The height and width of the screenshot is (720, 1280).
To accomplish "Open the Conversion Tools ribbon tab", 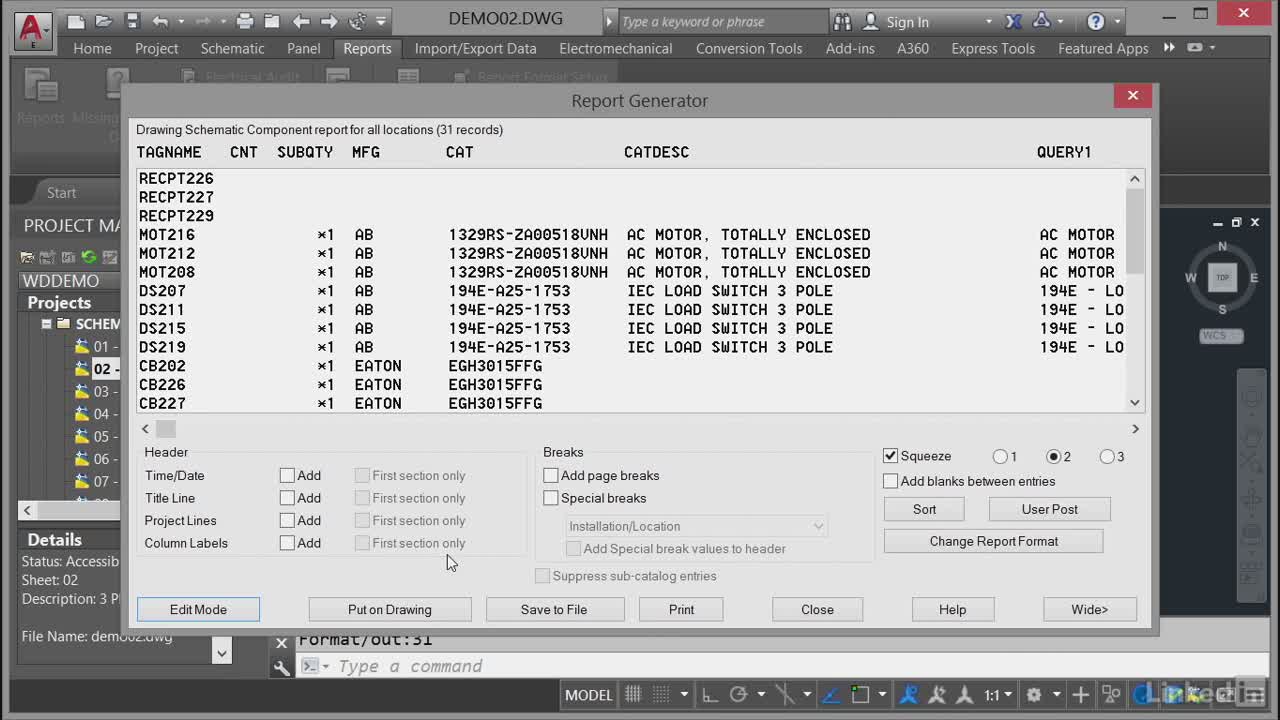I will [x=749, y=48].
